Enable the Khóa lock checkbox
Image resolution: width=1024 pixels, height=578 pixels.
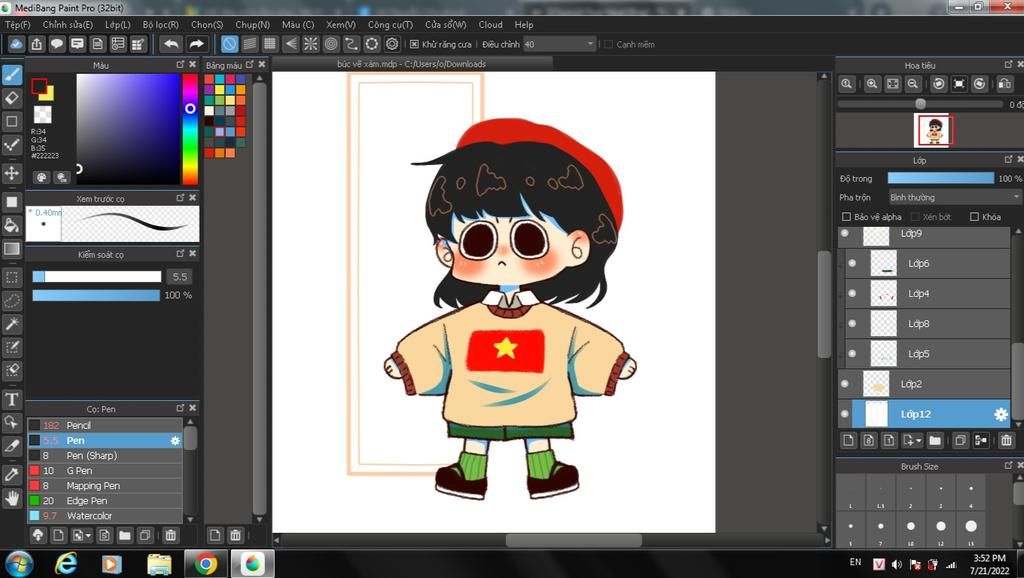coord(974,217)
